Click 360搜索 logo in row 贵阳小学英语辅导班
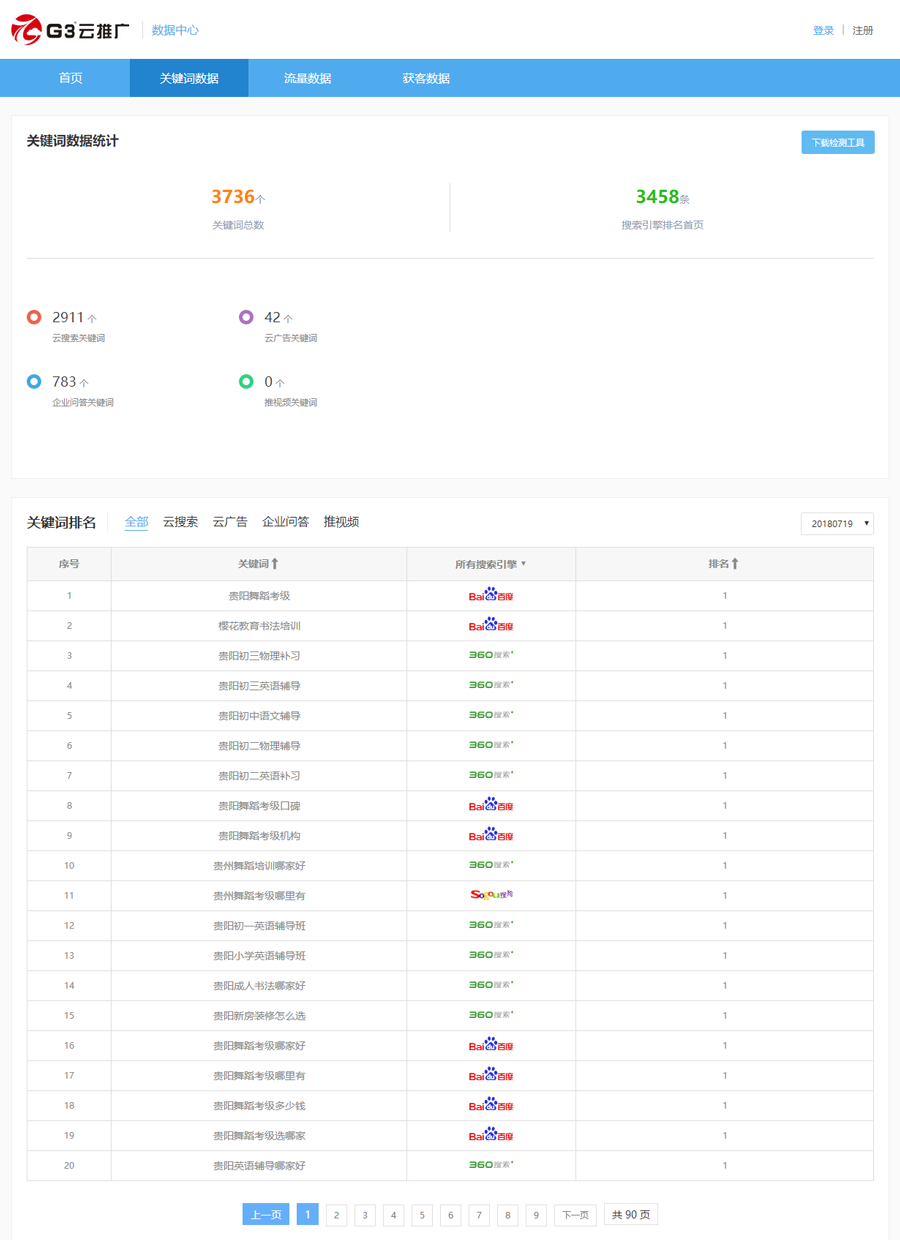The image size is (900, 1240). pyautogui.click(x=491, y=955)
